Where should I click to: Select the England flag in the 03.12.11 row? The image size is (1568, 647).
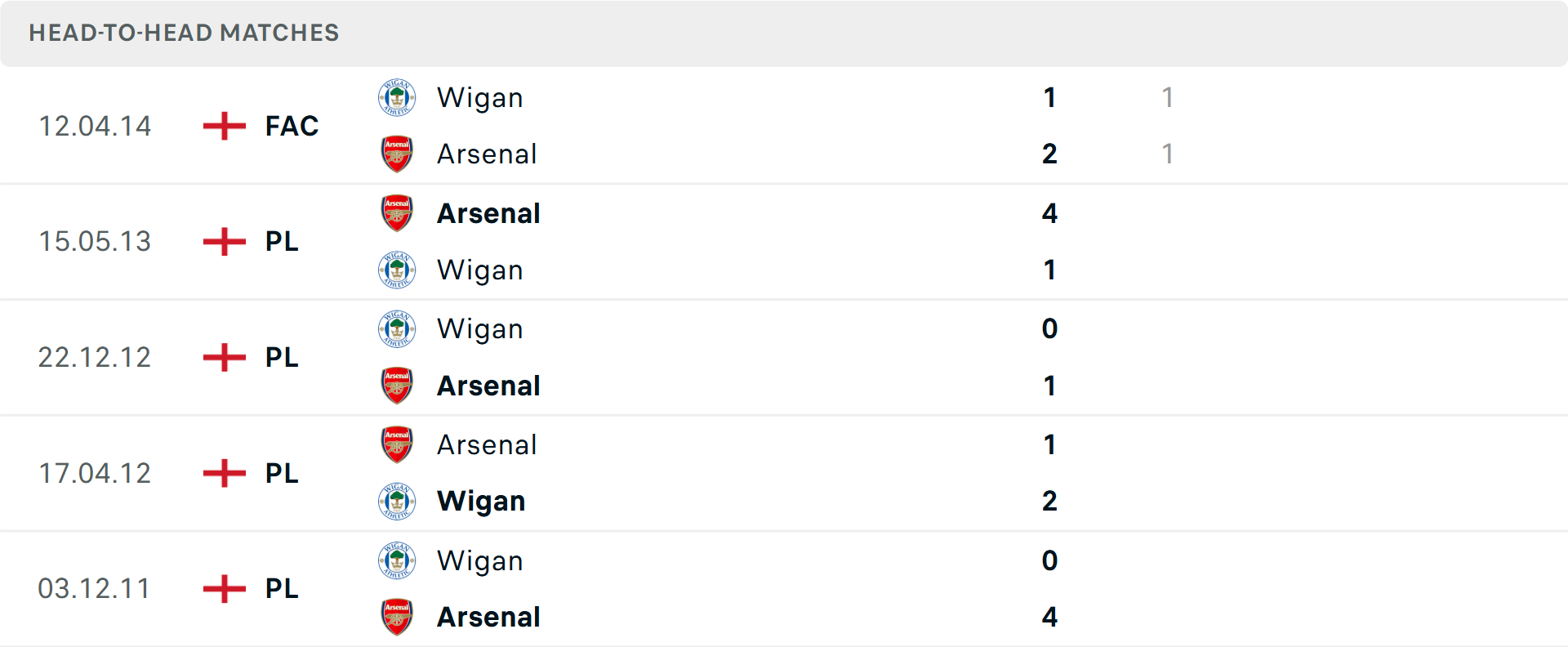click(222, 588)
